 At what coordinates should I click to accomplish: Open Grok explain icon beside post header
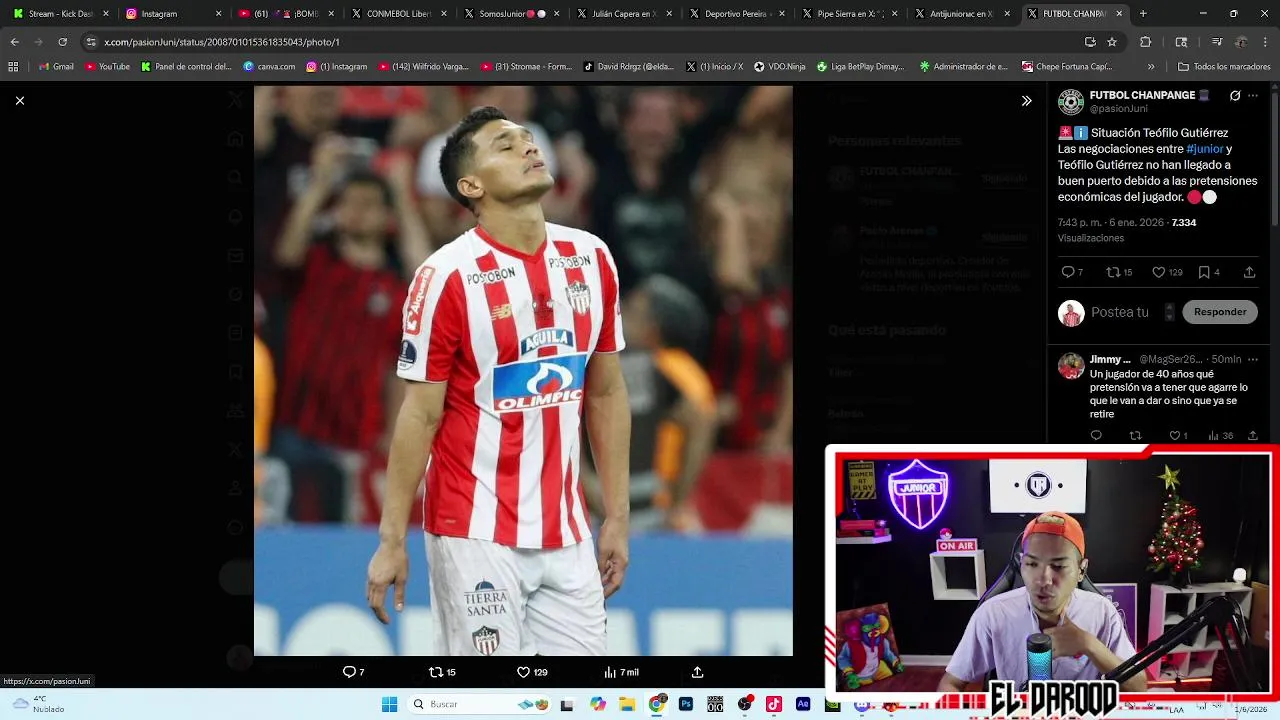coord(1235,96)
